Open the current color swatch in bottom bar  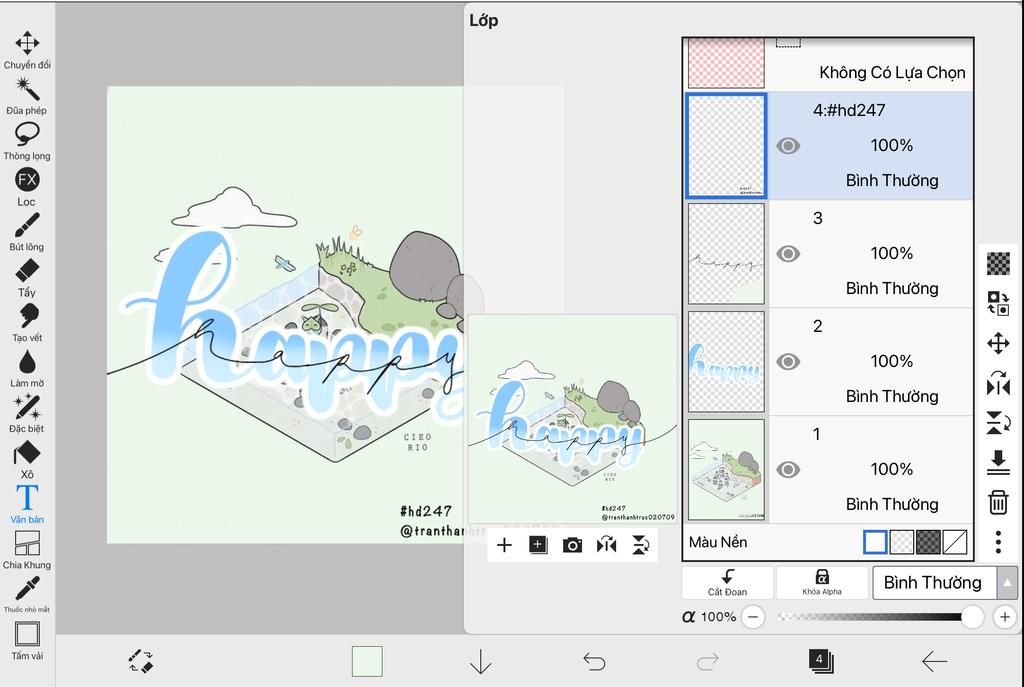[x=367, y=661]
